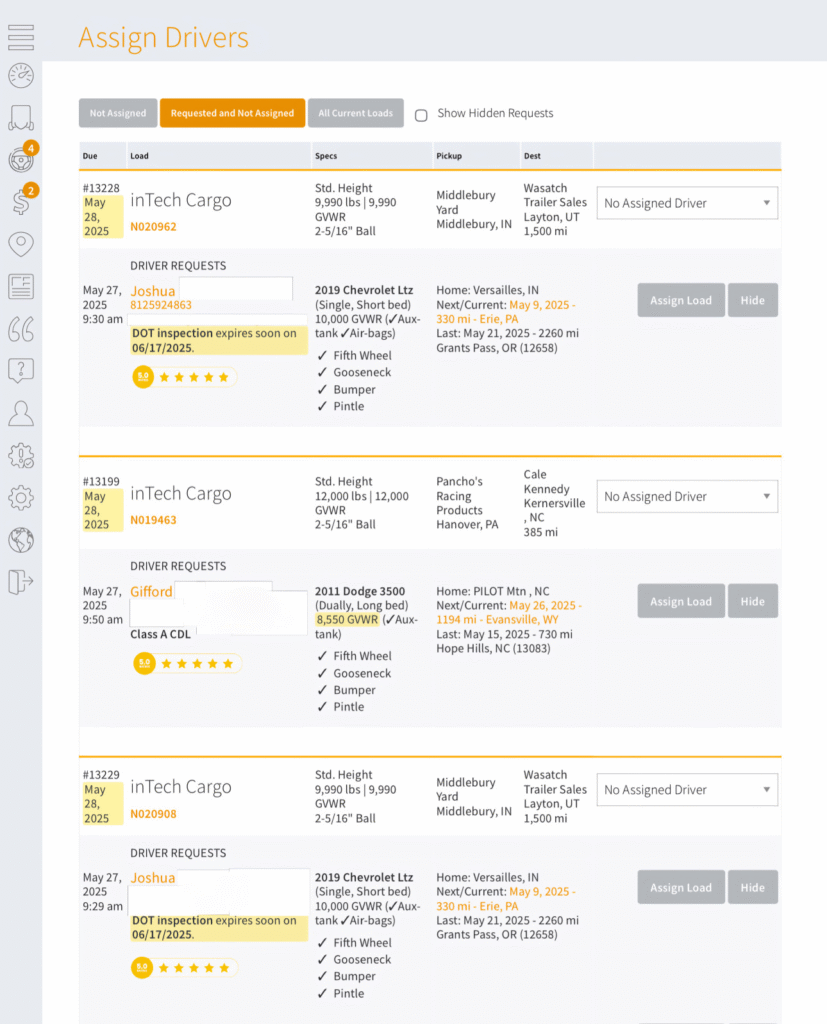Viewport: 827px width, 1024px height.
Task: Open the gear with checkmark icon
Action: click(x=21, y=456)
